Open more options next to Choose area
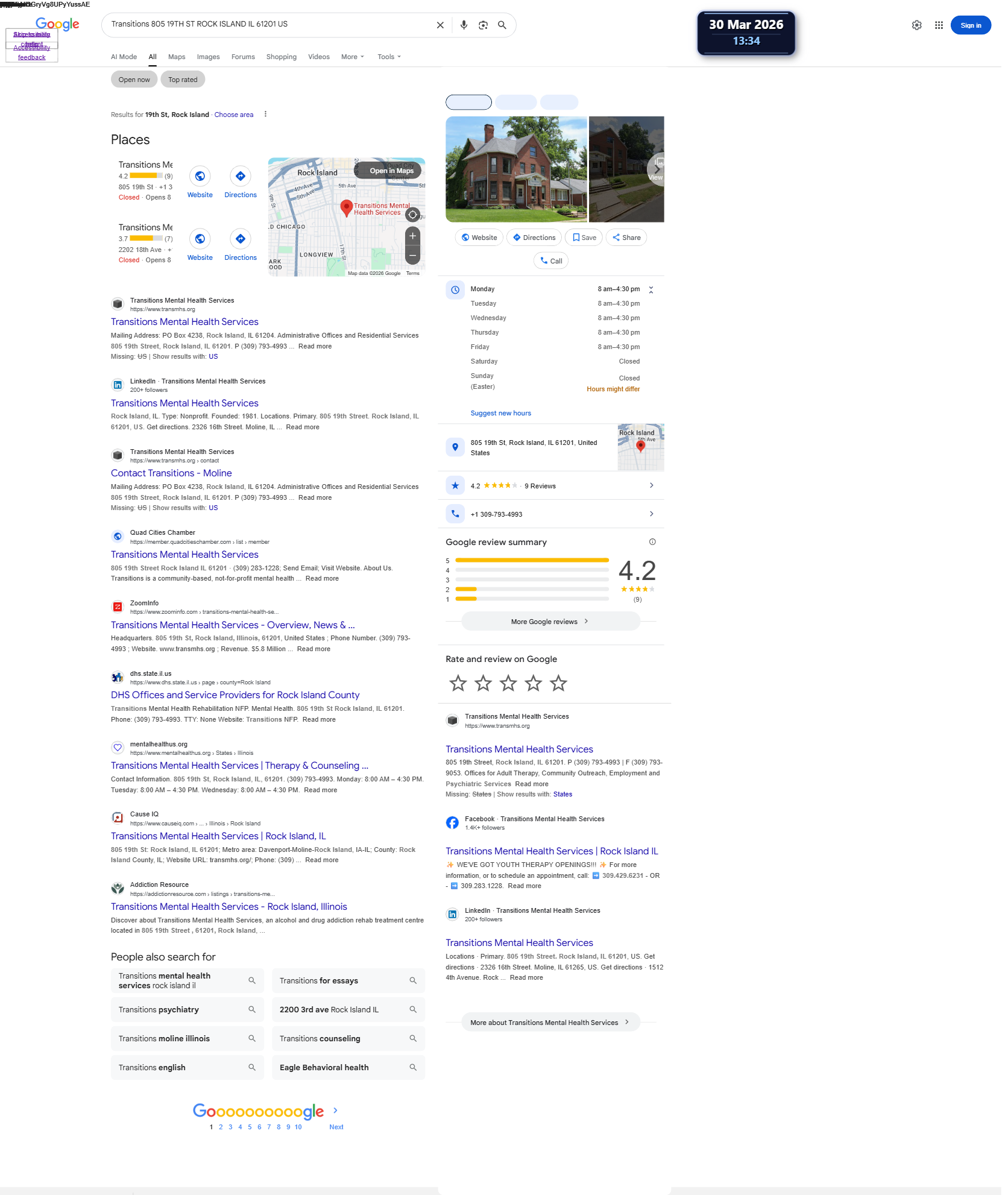This screenshot has height=1195, width=1008. tap(265, 115)
